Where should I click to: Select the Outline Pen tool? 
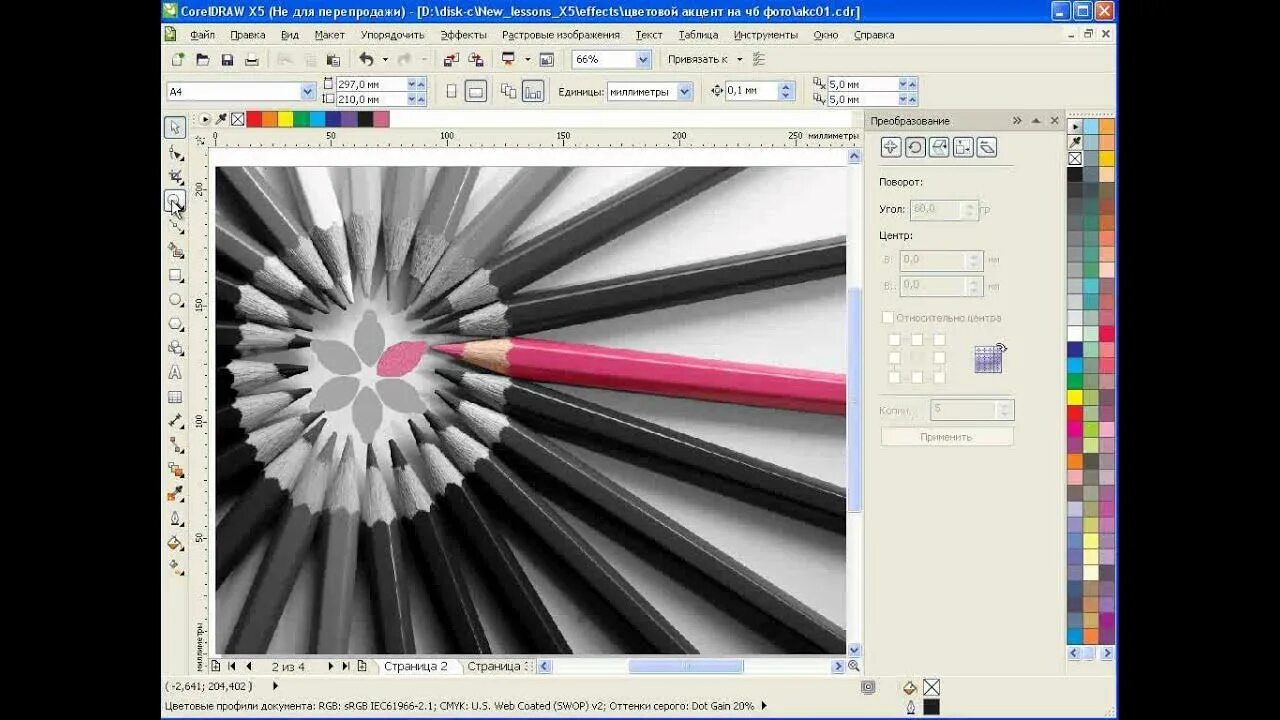pos(175,518)
